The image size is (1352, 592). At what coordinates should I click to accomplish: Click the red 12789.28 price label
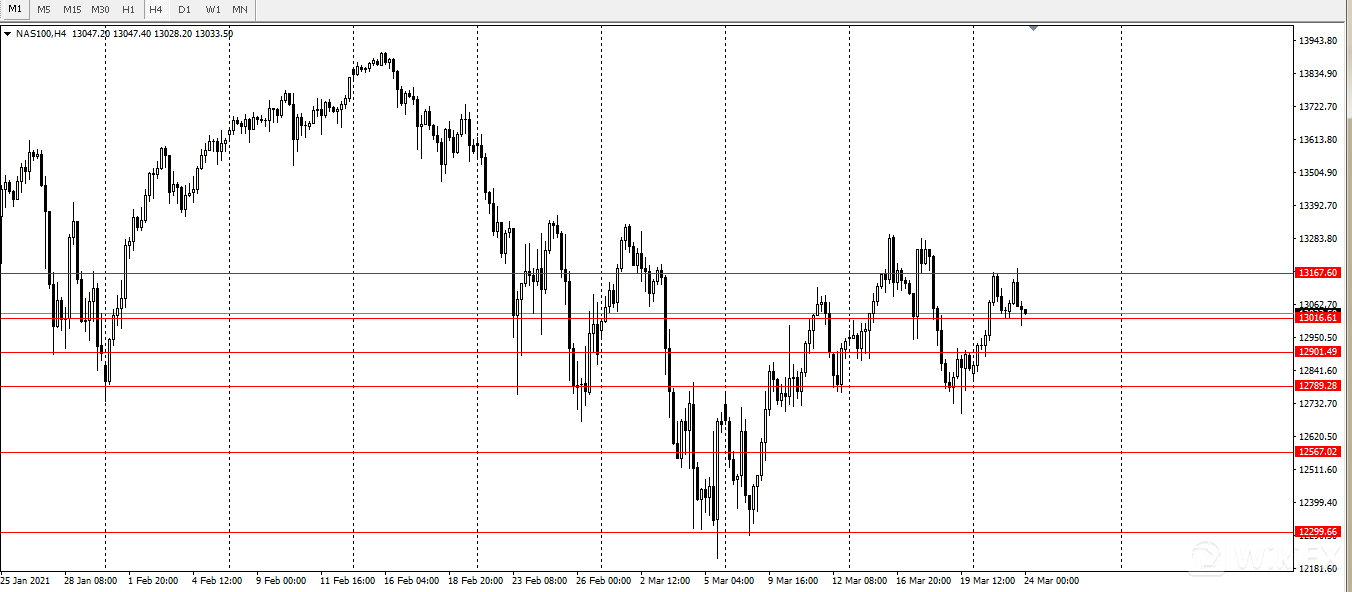pos(1317,386)
